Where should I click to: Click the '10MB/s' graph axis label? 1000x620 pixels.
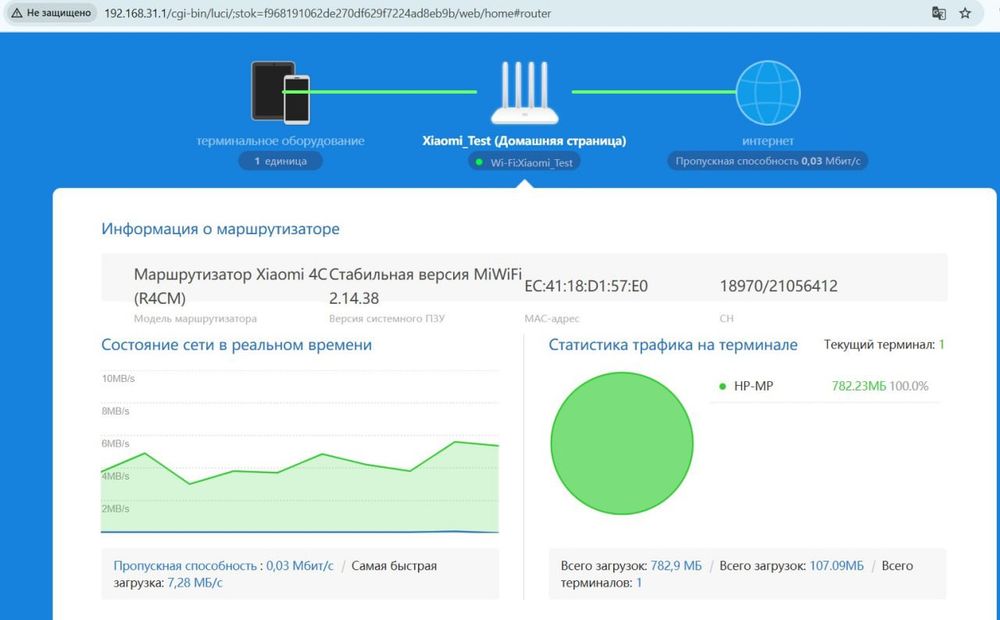point(118,379)
